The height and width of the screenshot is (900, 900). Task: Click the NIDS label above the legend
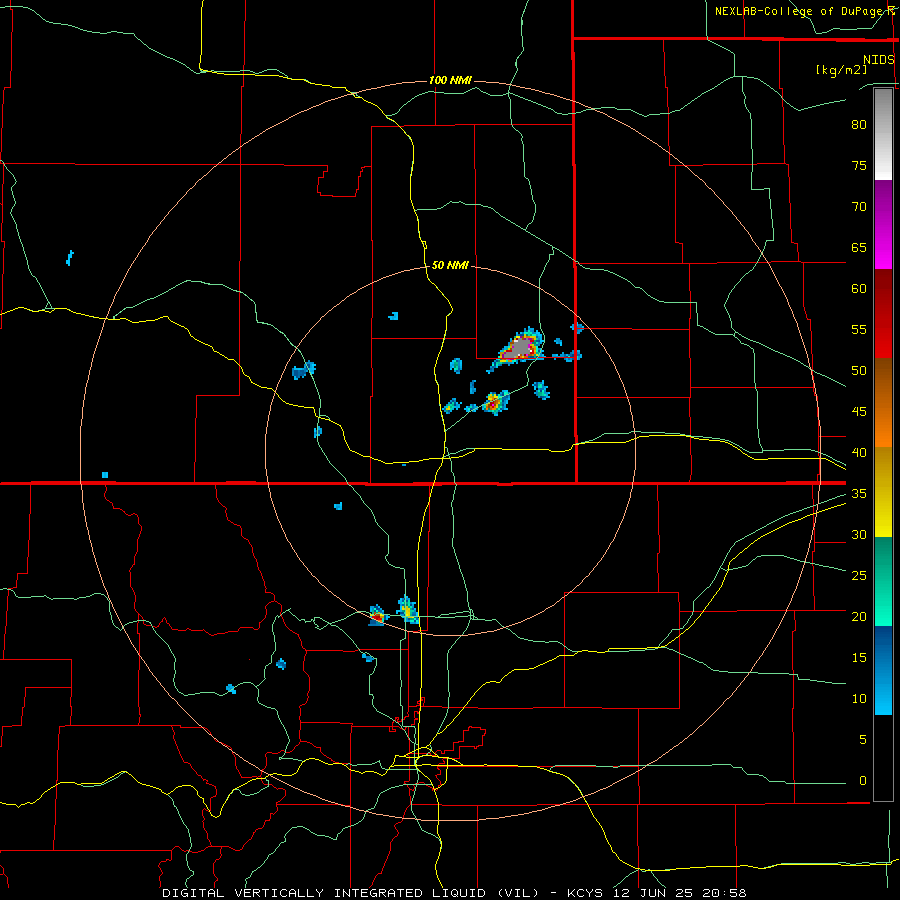pyautogui.click(x=878, y=60)
